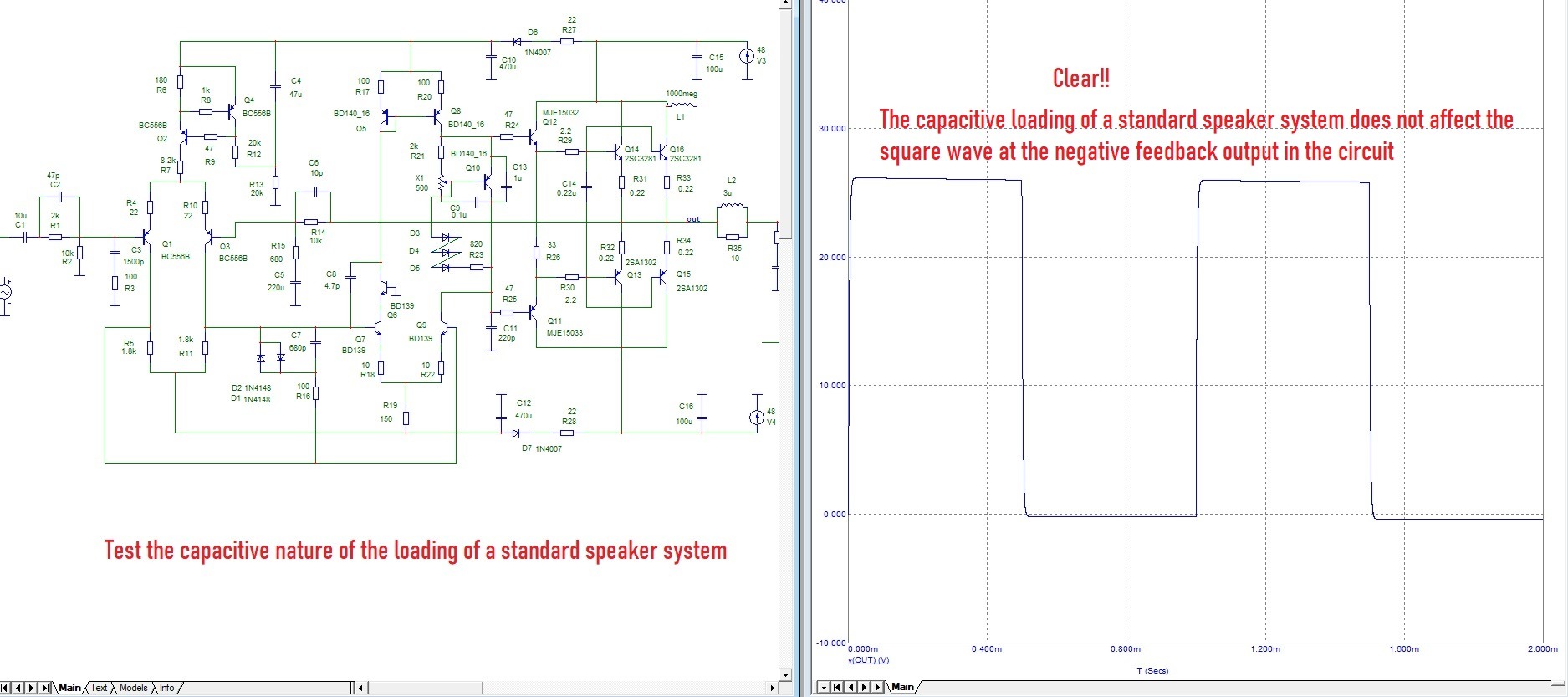The image size is (1568, 697).
Task: Select transistor Q3 BC556B symbol
Action: coord(209,238)
